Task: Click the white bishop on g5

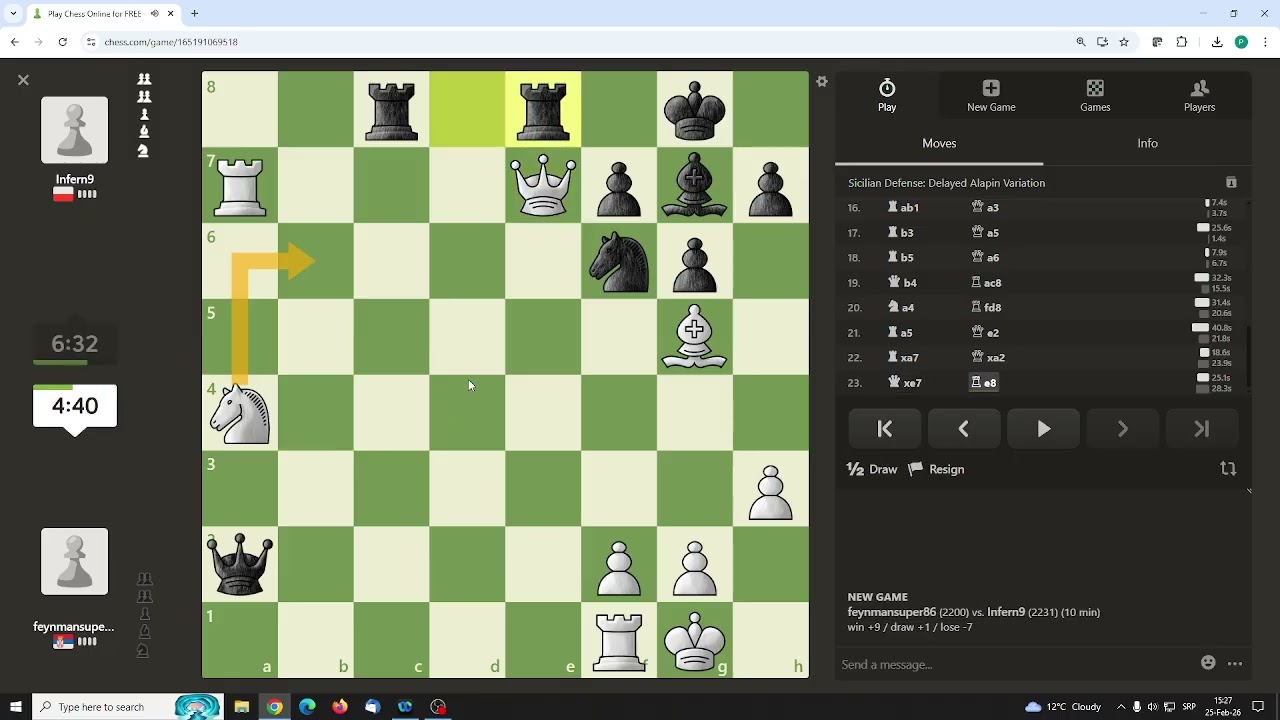Action: [x=695, y=337]
